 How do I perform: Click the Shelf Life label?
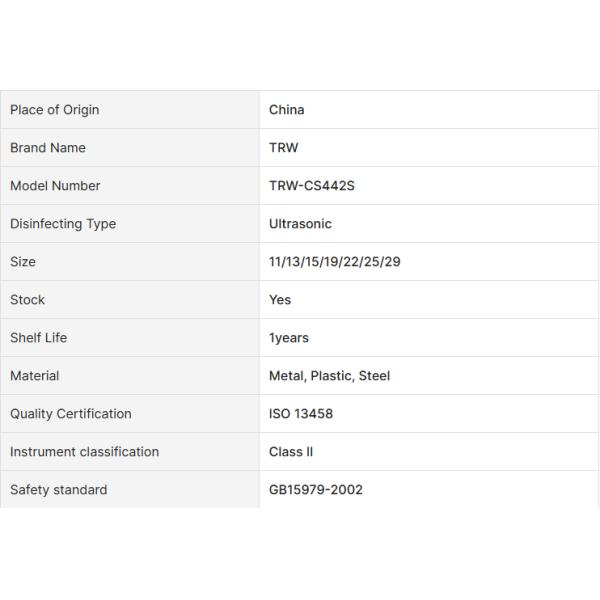click(39, 338)
